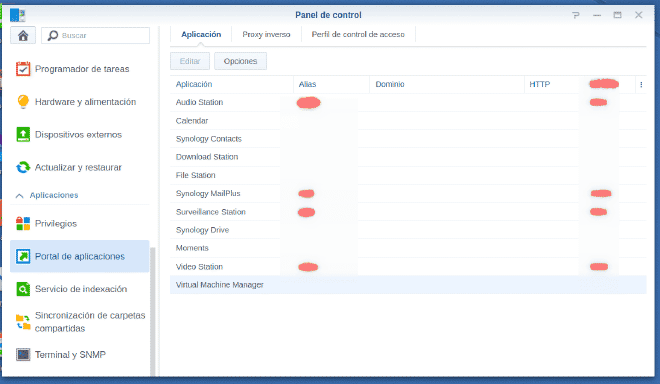This screenshot has height=384, width=660.
Task: Open Privilegios label
Action: [x=56, y=224]
